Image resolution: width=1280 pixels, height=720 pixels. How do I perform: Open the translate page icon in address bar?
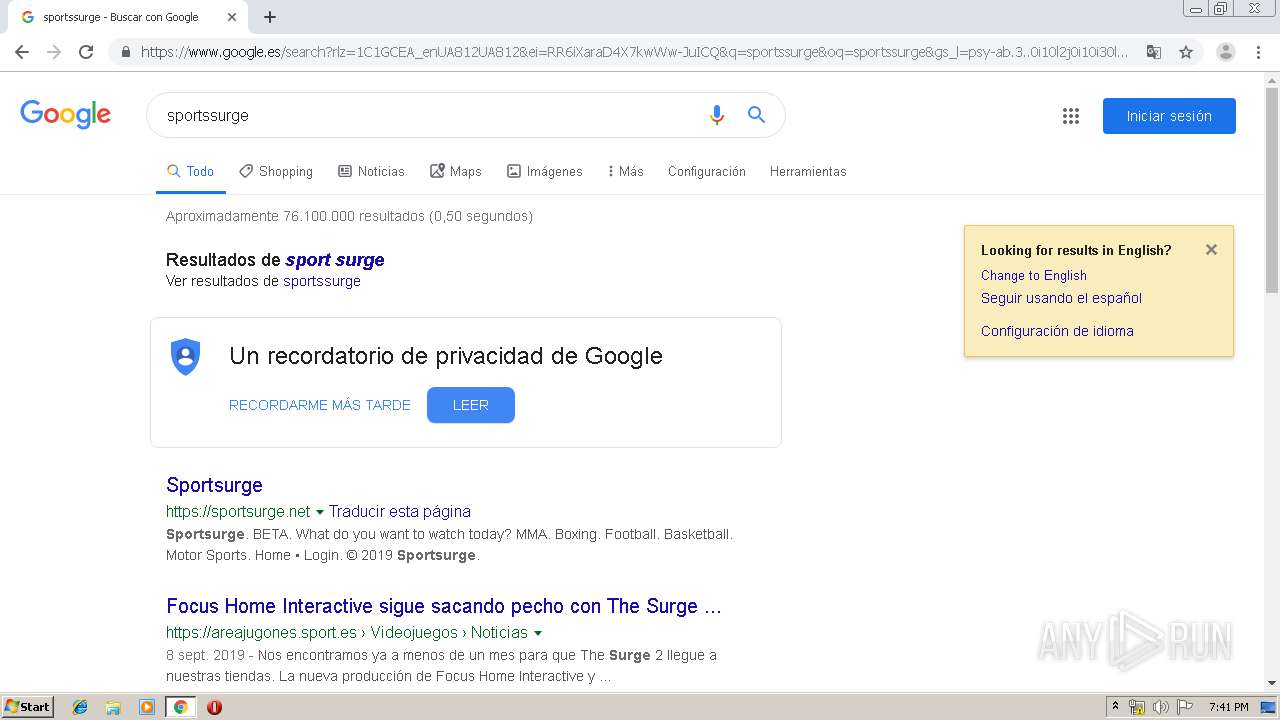(x=1154, y=52)
